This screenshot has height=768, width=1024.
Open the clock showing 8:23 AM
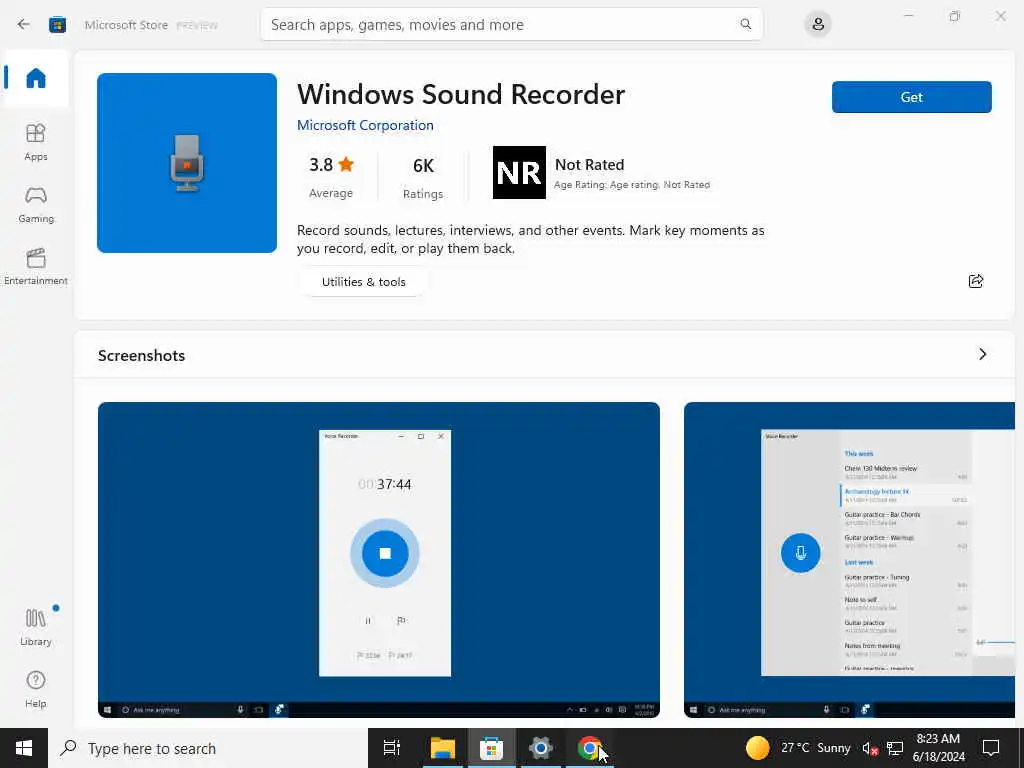point(938,748)
